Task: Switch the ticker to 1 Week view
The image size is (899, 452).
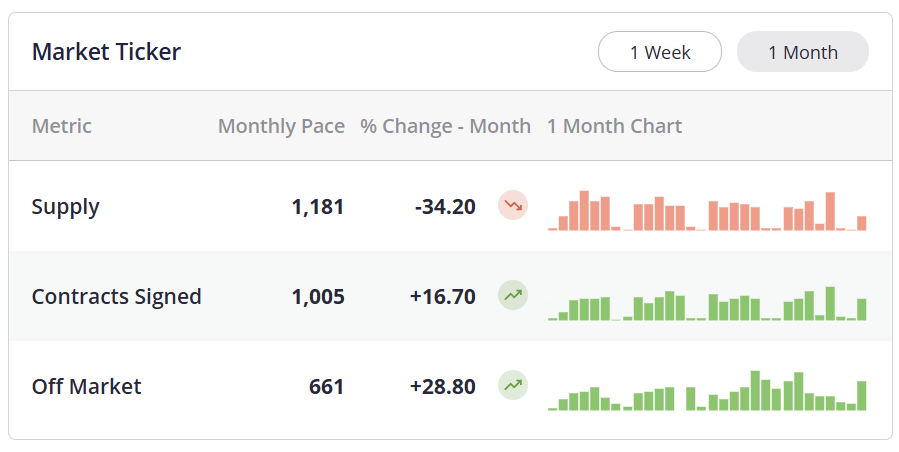Action: (660, 52)
